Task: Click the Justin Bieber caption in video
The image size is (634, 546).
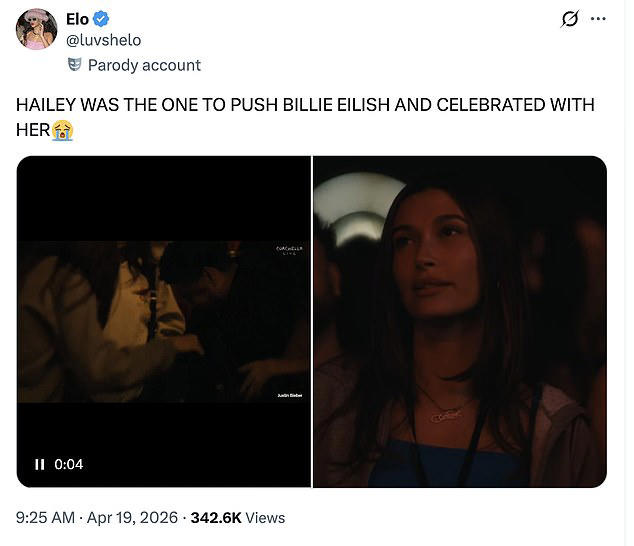Action: pyautogui.click(x=290, y=395)
